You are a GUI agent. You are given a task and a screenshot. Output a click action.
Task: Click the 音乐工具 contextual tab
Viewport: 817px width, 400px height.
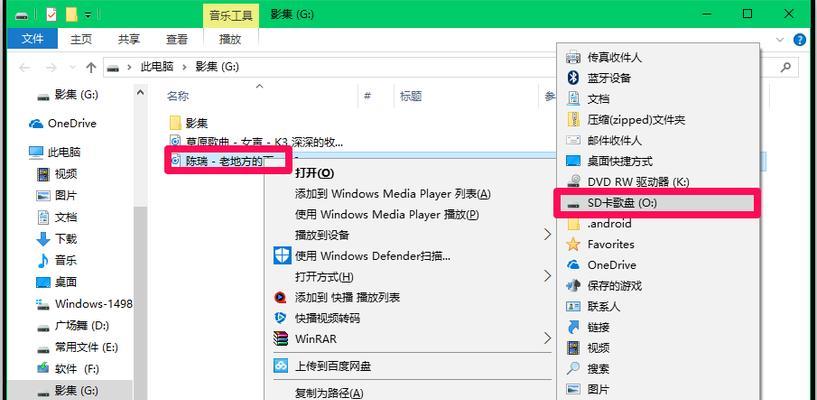point(231,15)
